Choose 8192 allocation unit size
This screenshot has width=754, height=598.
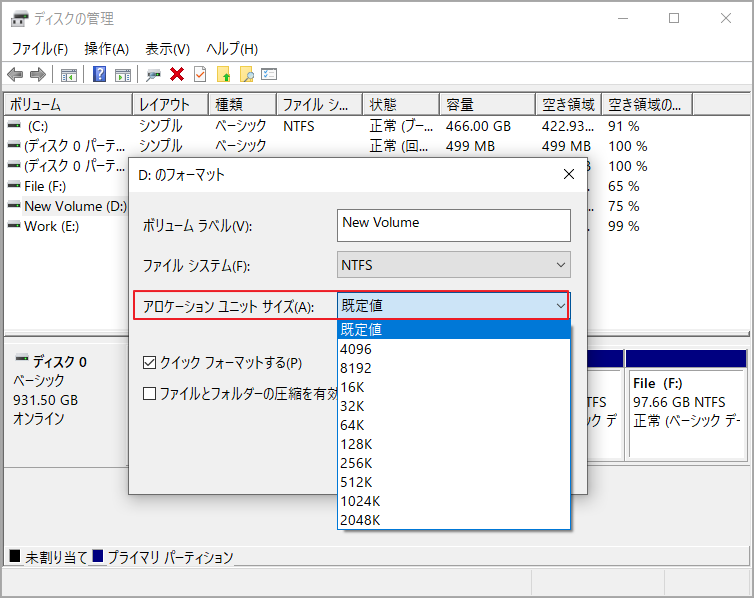click(x=454, y=368)
